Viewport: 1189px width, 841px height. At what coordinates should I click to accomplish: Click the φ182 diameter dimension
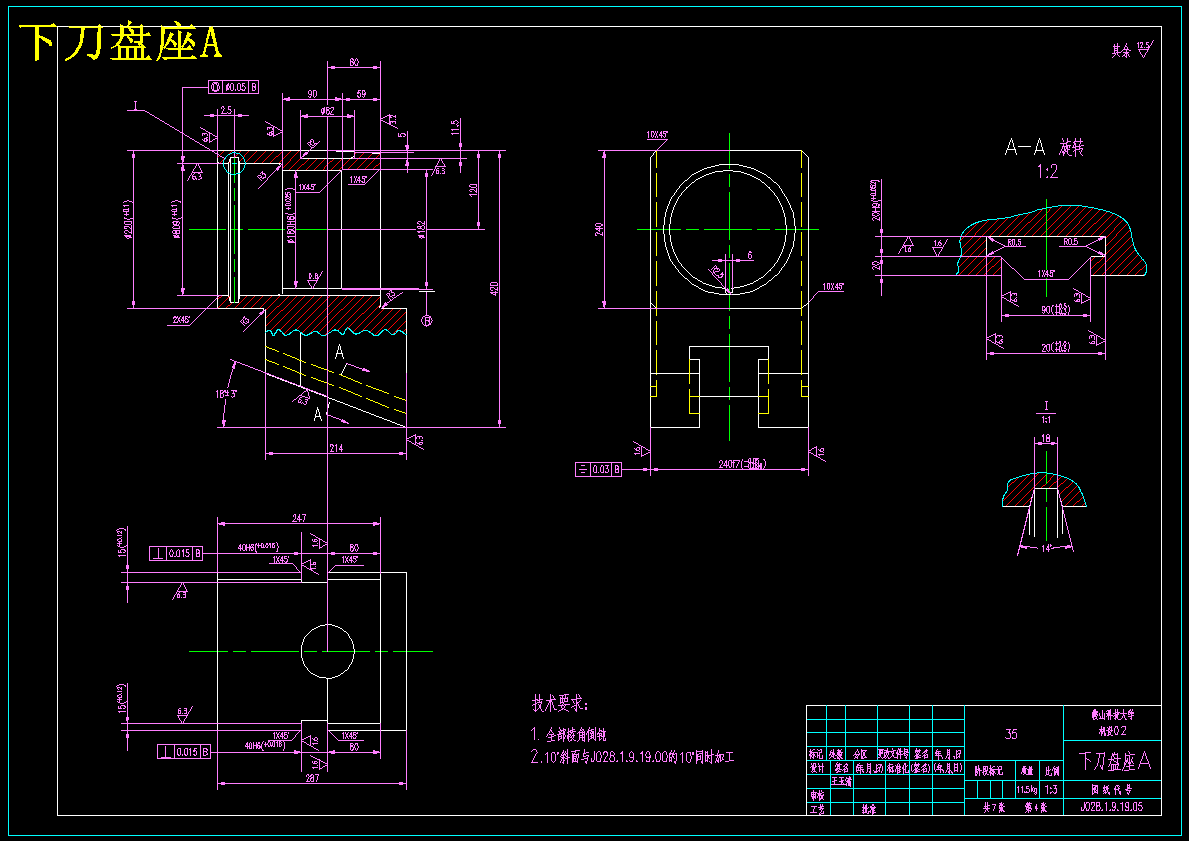[x=421, y=230]
